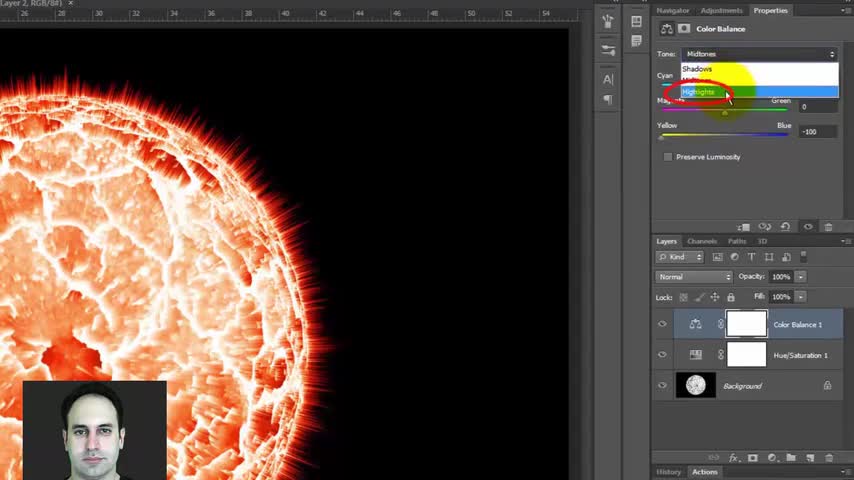This screenshot has width=854, height=480.
Task: Open the Brush Presets panel icon
Action: pyautogui.click(x=608, y=22)
